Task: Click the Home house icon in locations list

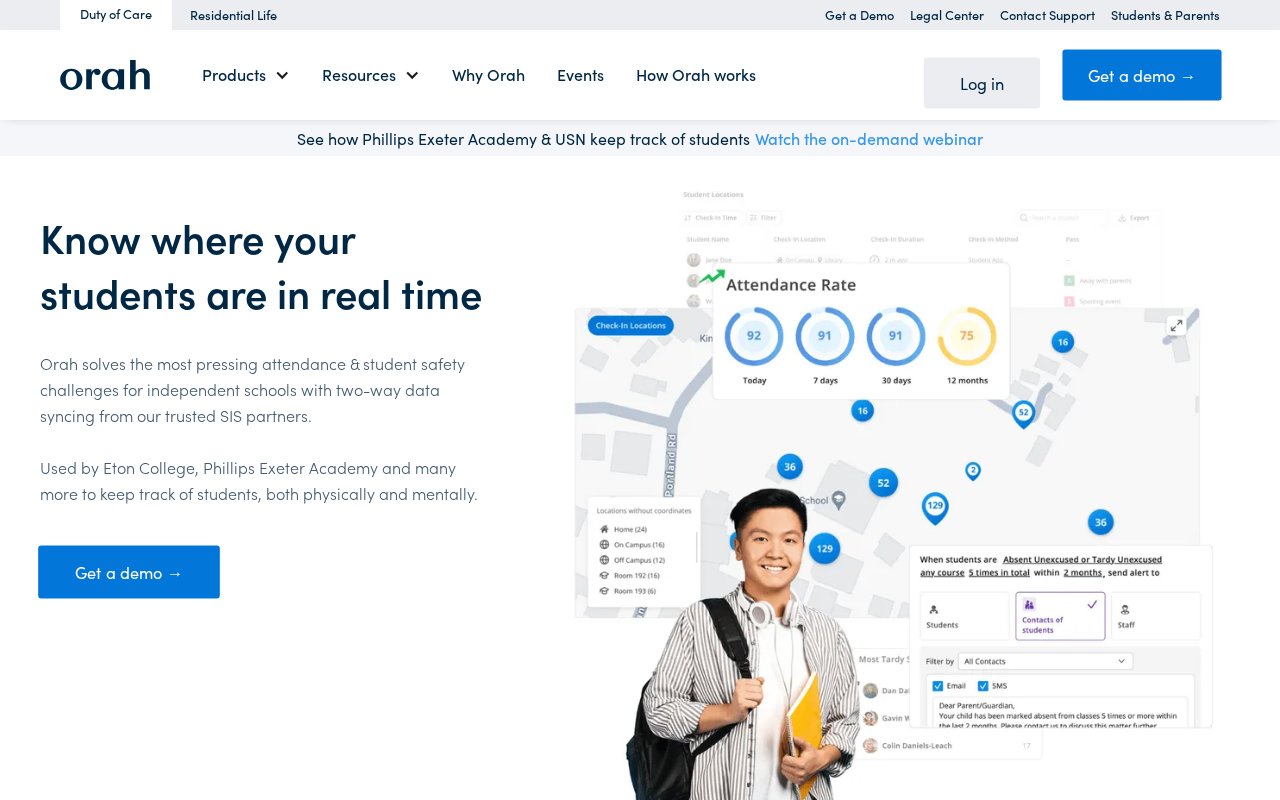Action: point(604,529)
